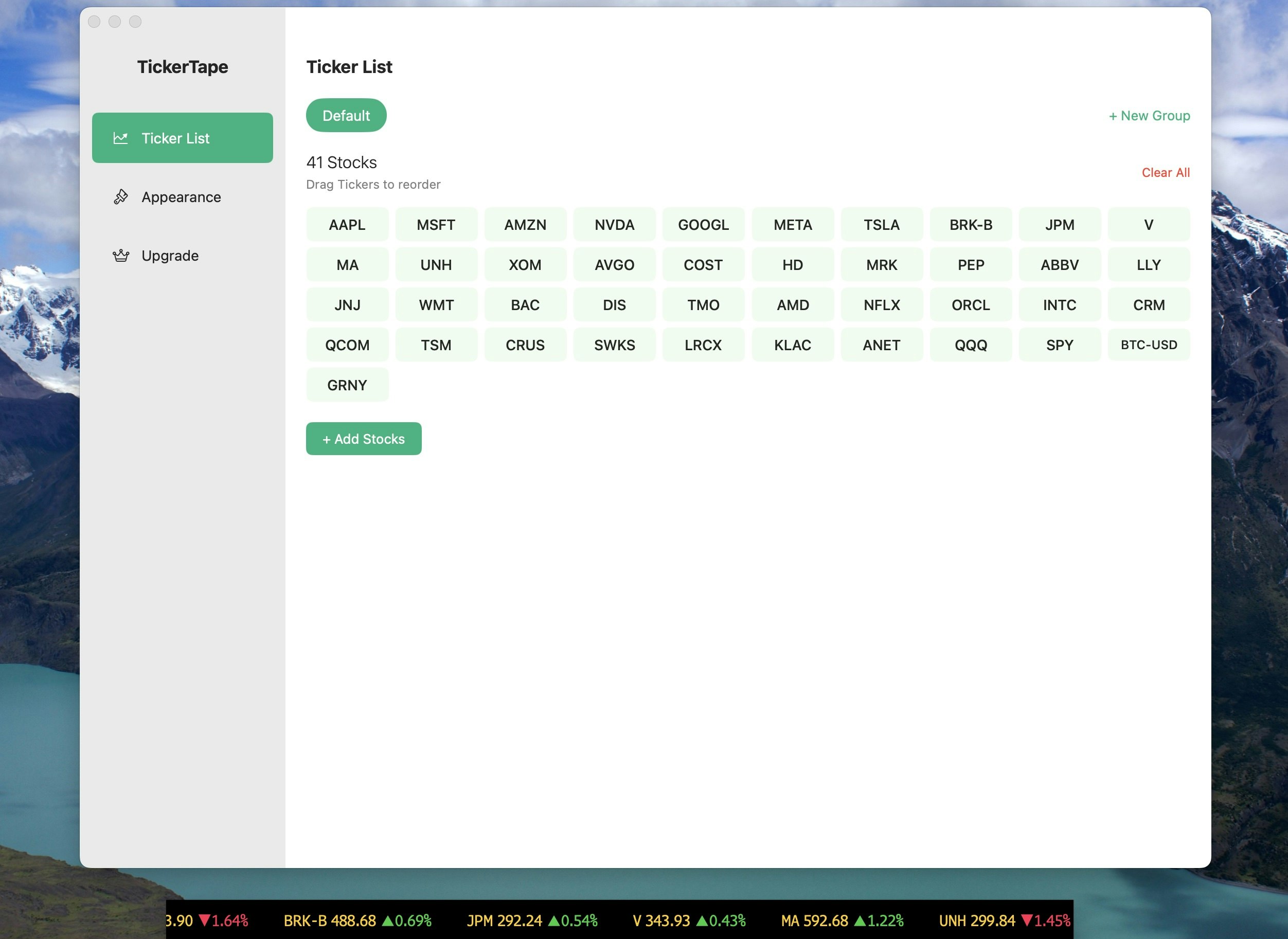
Task: Click the BAC ticker chip
Action: click(x=525, y=304)
